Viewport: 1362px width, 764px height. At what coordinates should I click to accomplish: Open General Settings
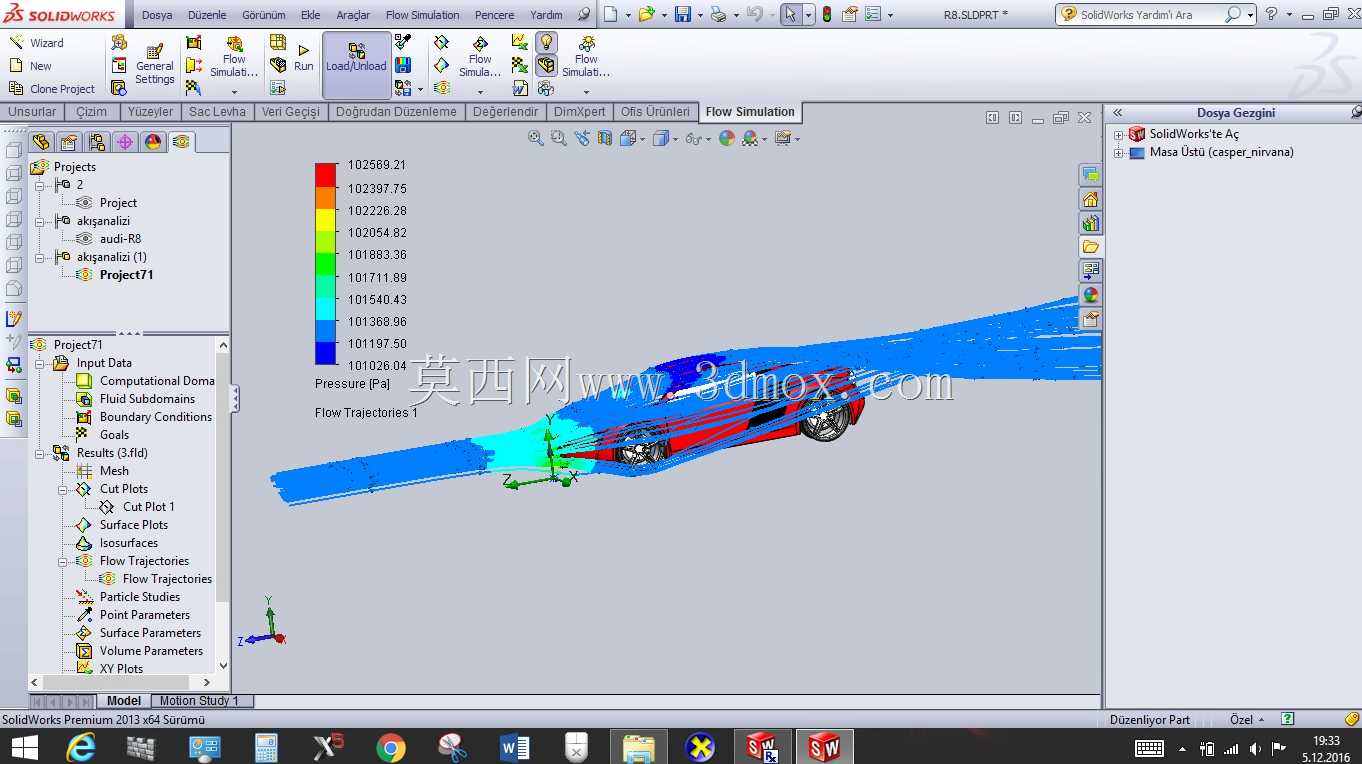point(155,64)
